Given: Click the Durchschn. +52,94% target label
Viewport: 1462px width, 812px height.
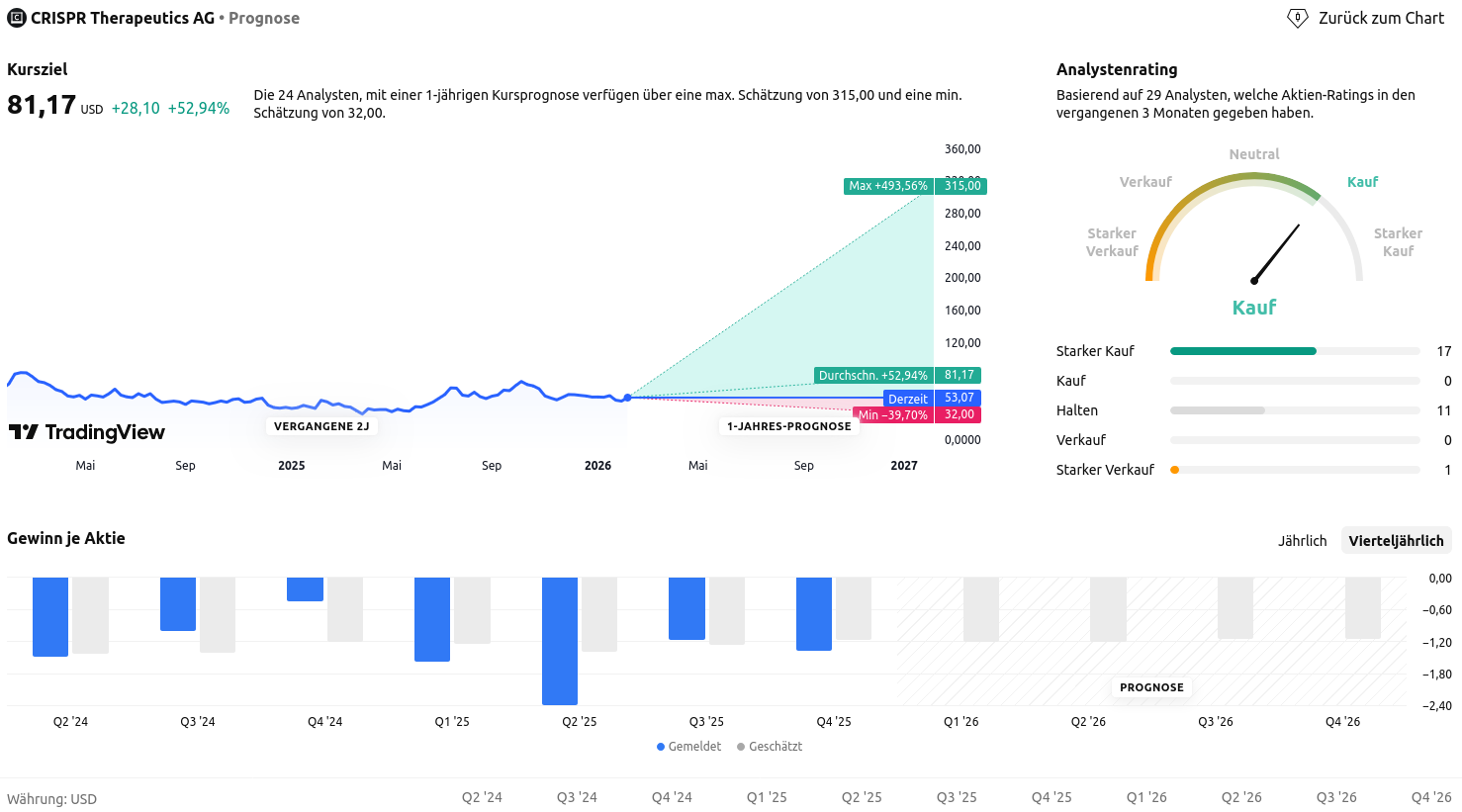Looking at the screenshot, I should [x=872, y=376].
